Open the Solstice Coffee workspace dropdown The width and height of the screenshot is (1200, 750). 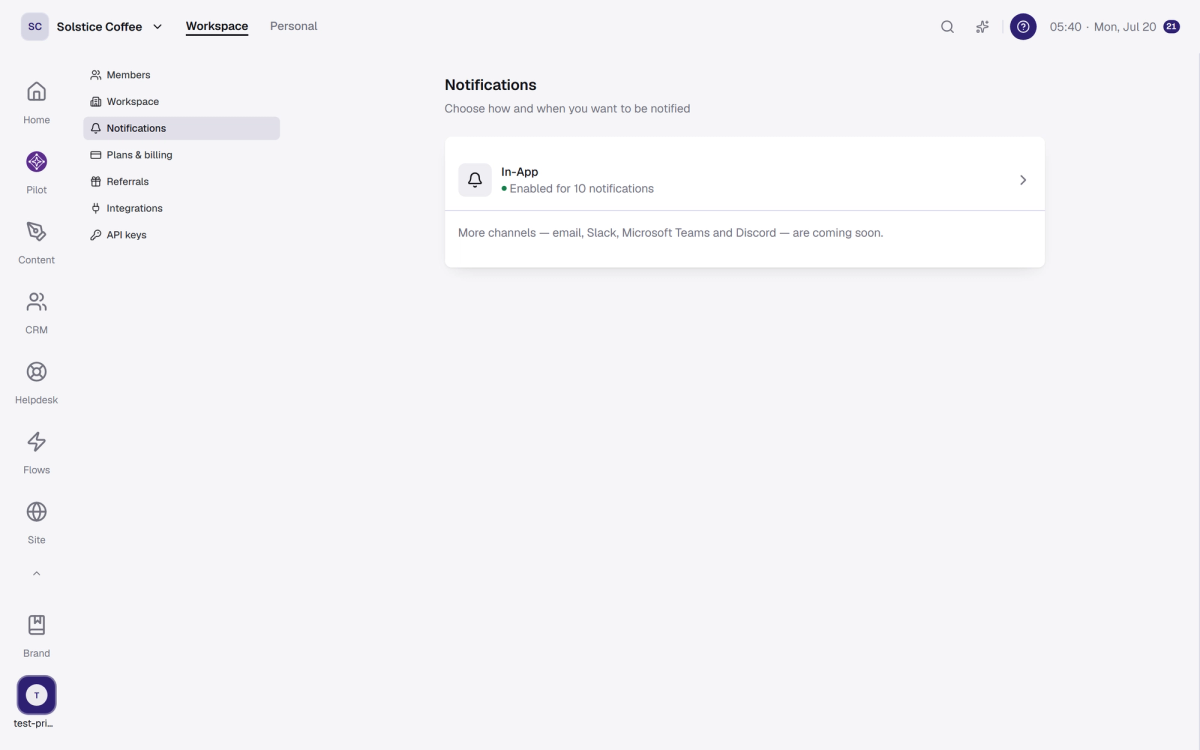[x=109, y=27]
